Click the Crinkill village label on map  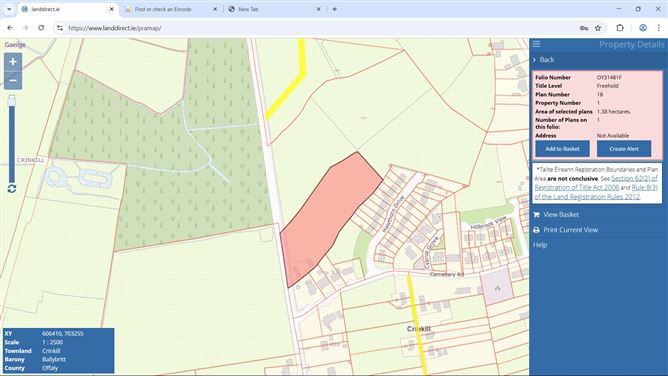pos(419,329)
